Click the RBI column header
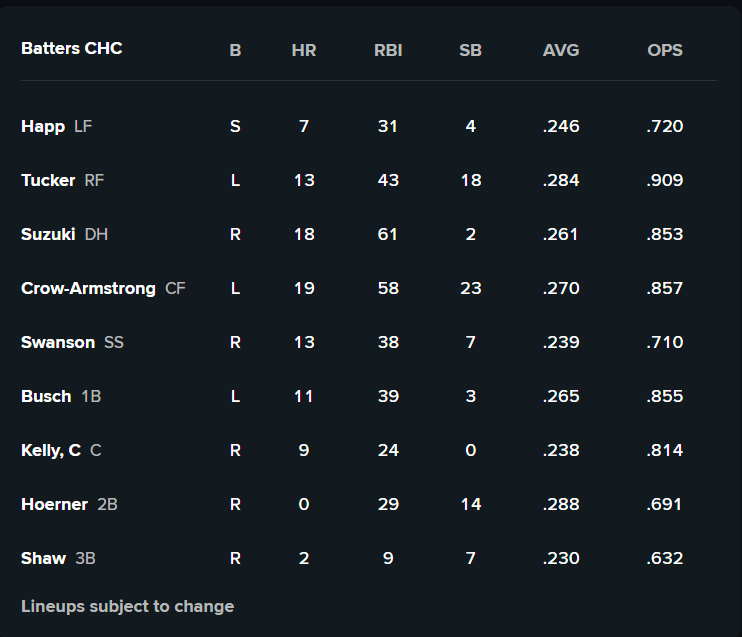The image size is (742, 637). tap(388, 50)
